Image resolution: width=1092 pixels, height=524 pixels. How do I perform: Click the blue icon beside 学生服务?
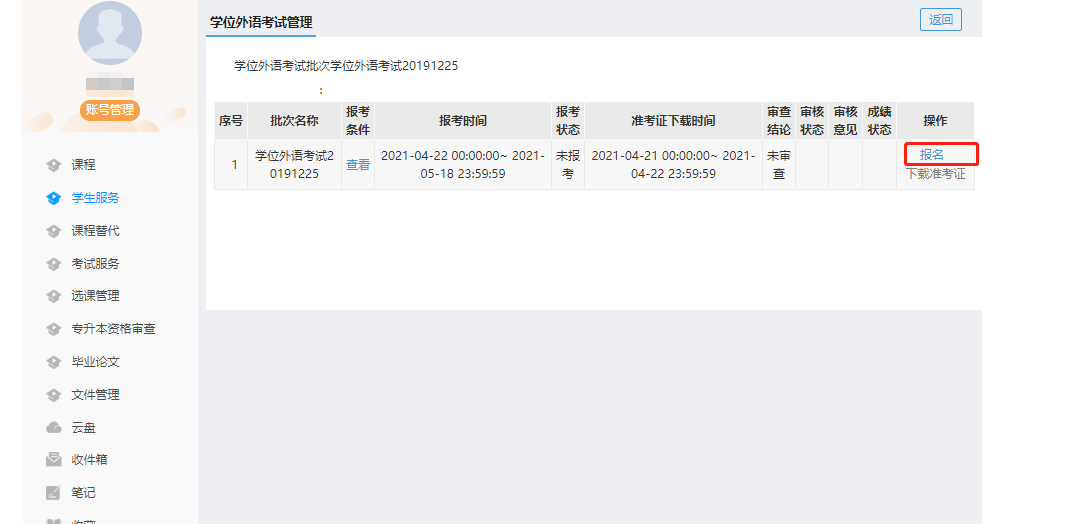pos(54,198)
